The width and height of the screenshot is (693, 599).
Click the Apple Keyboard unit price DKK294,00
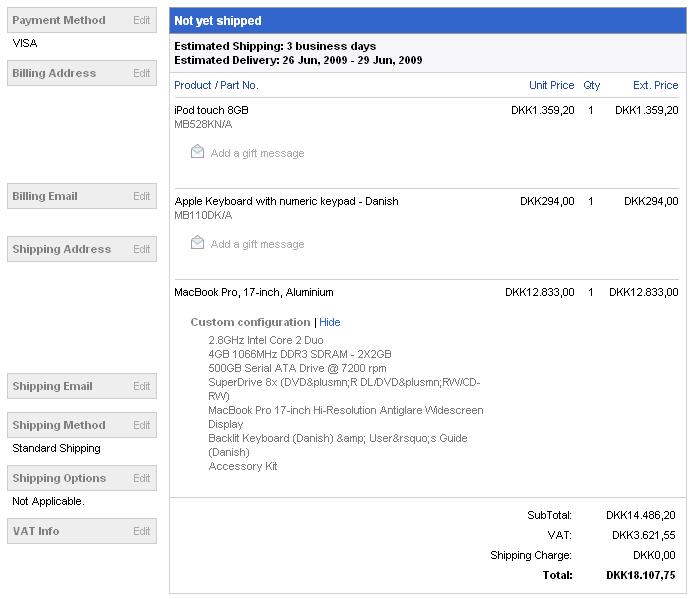547,201
